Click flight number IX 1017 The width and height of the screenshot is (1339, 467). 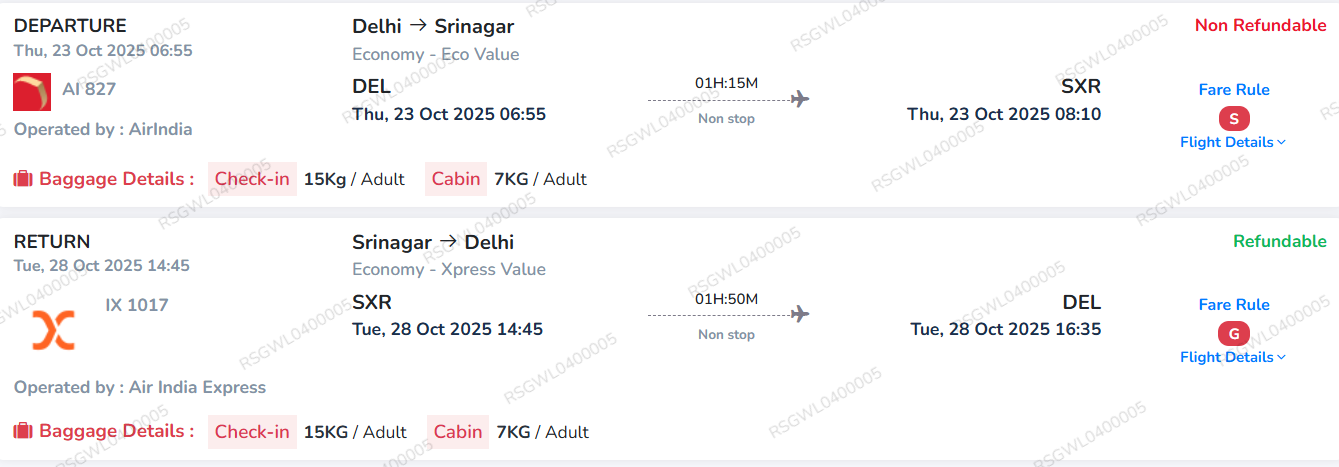coord(137,305)
